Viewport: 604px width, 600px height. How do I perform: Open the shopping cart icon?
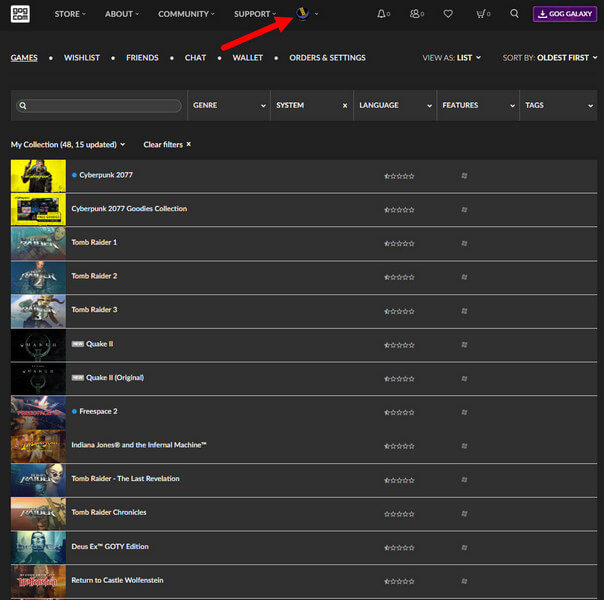(480, 14)
